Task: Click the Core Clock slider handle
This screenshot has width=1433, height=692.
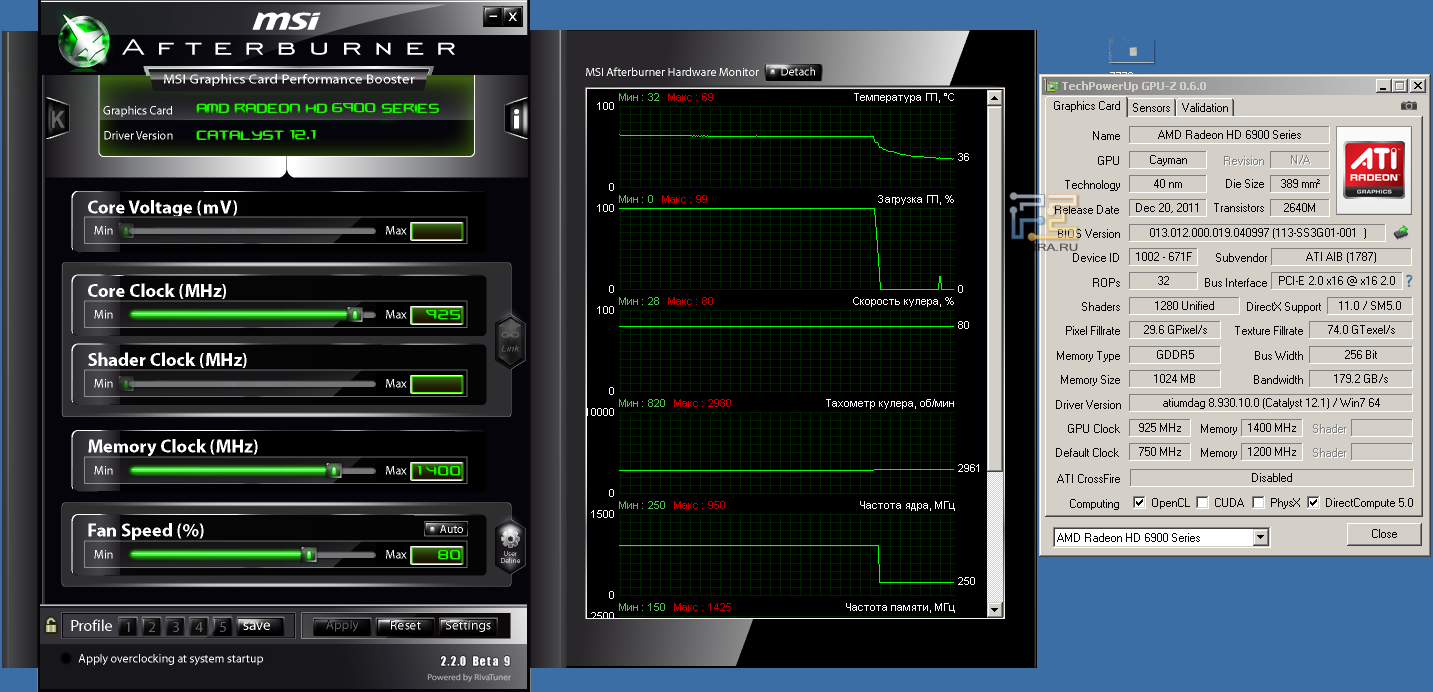Action: [x=355, y=314]
